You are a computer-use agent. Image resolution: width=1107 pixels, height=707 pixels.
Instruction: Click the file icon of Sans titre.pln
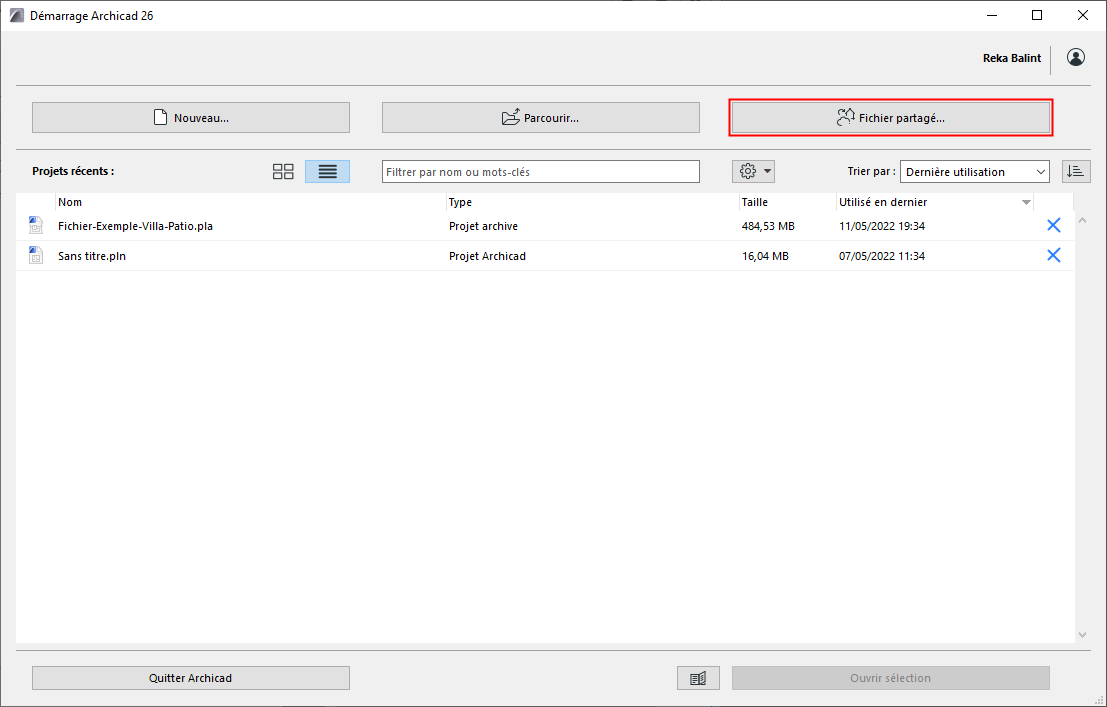(x=35, y=255)
